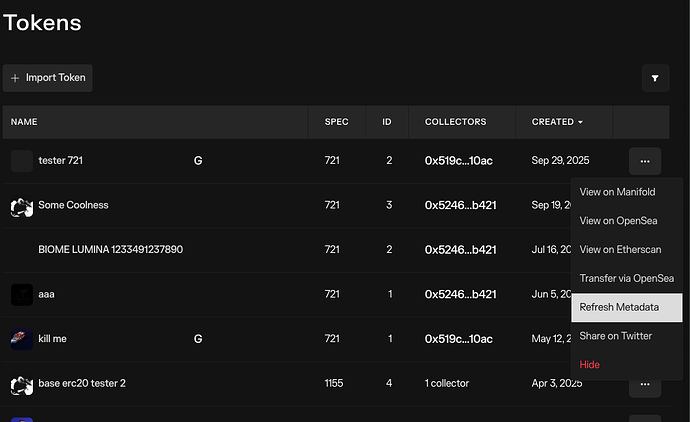Click BIOME LUMINA 1233491237890 token name

point(110,249)
